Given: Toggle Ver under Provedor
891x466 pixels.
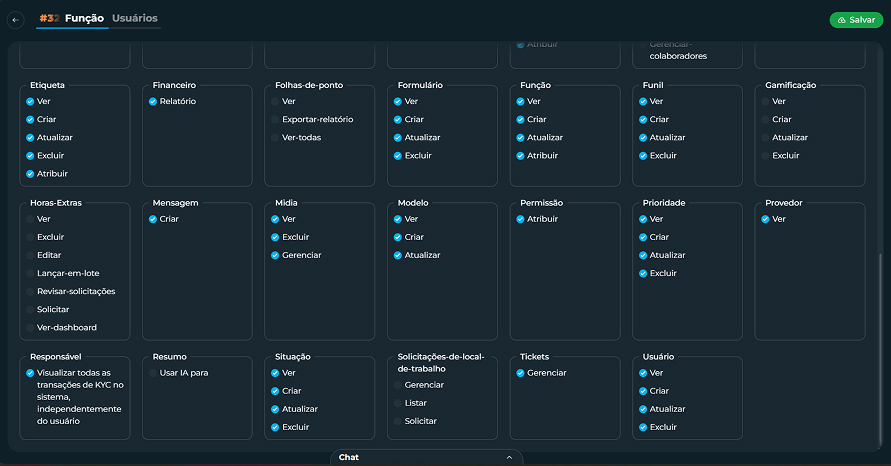Looking at the screenshot, I should click(x=765, y=219).
